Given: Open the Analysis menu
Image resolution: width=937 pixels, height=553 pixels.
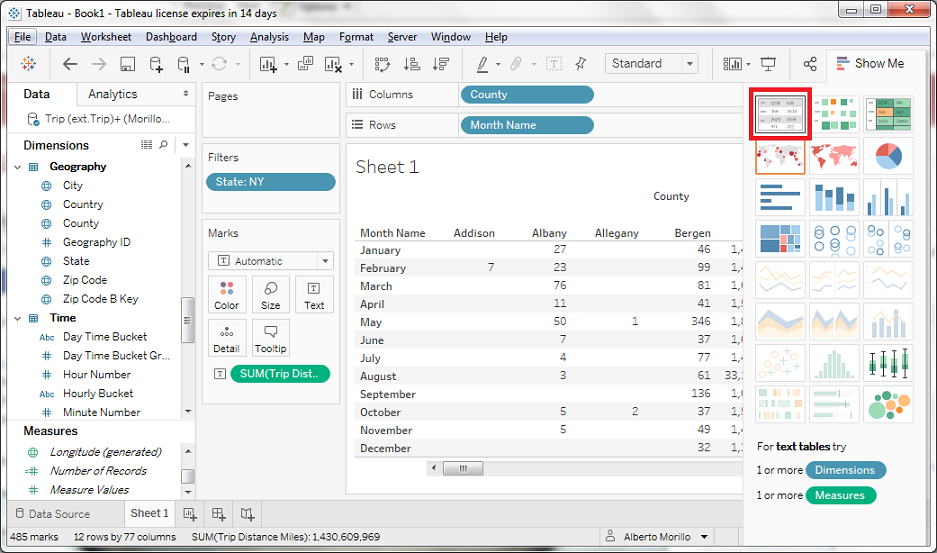Looking at the screenshot, I should [269, 37].
